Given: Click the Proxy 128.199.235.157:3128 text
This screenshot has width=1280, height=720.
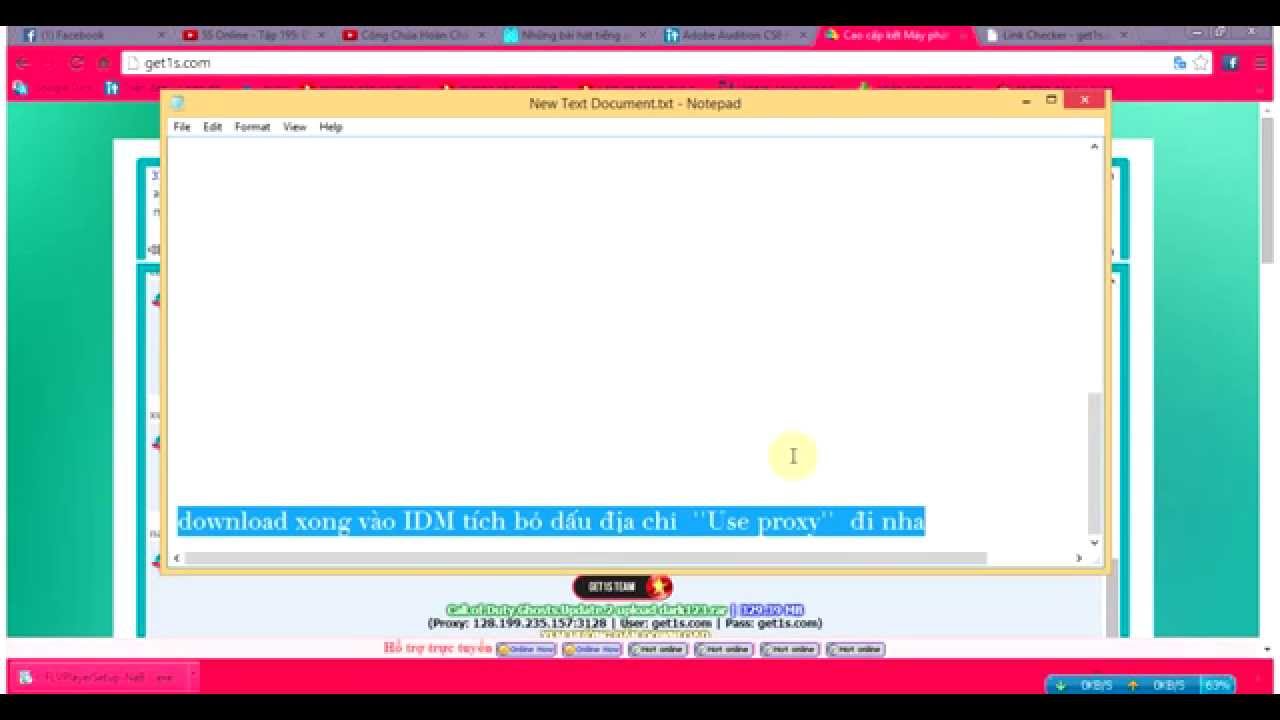Looking at the screenshot, I should click(517, 623).
